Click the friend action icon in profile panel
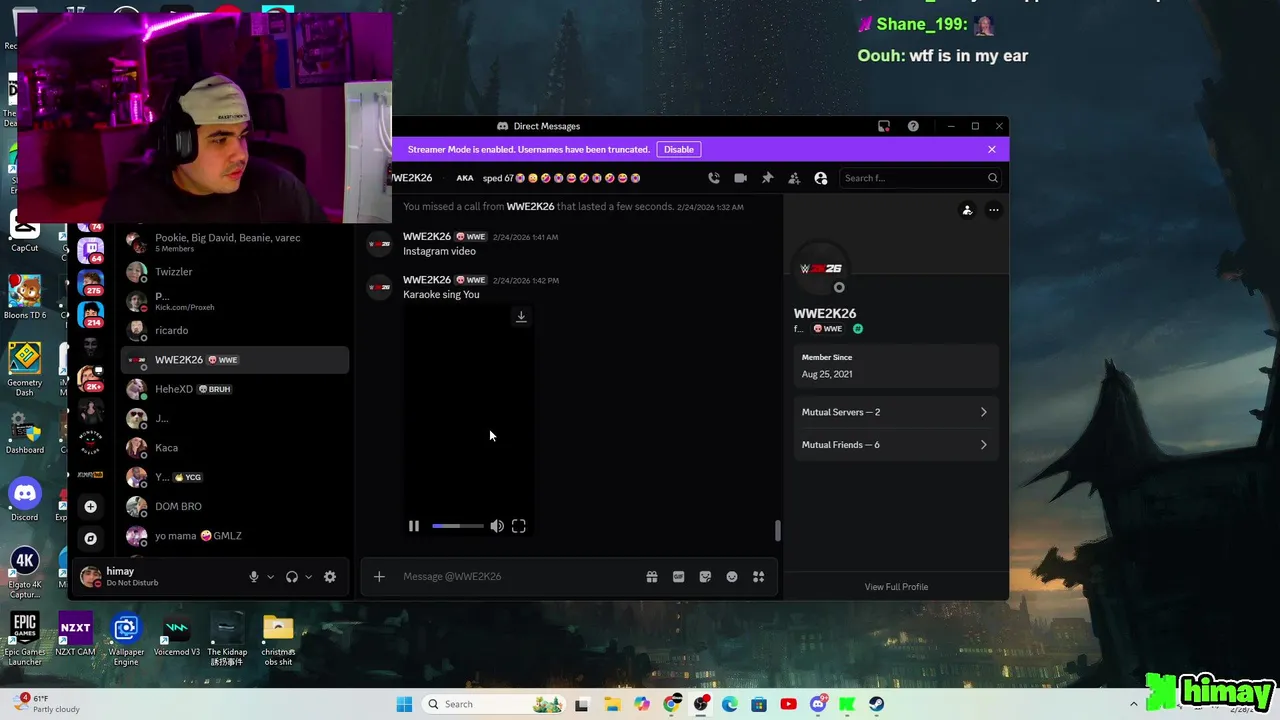1280x720 pixels. [967, 210]
